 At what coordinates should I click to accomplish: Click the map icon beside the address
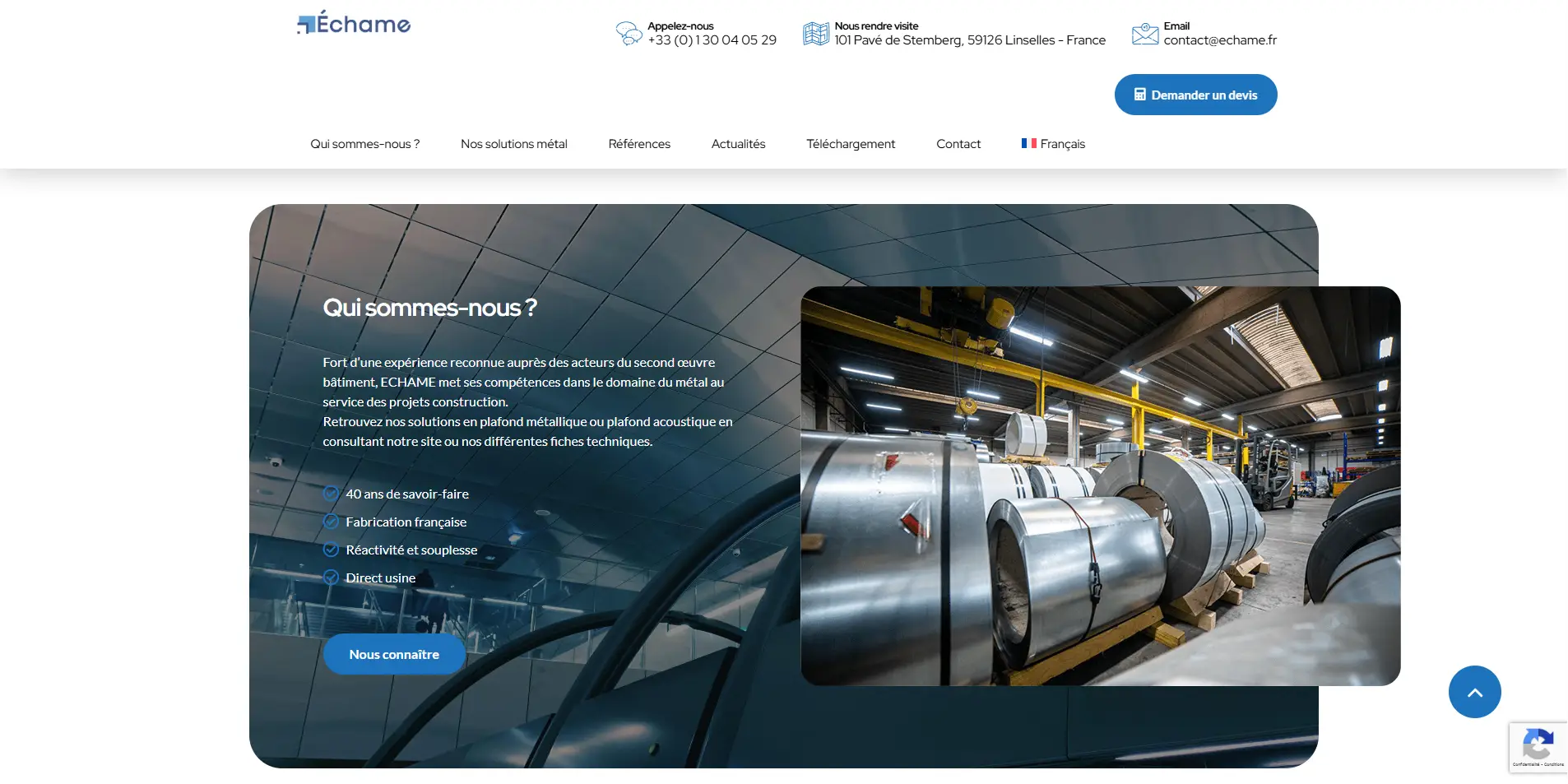pos(815,34)
